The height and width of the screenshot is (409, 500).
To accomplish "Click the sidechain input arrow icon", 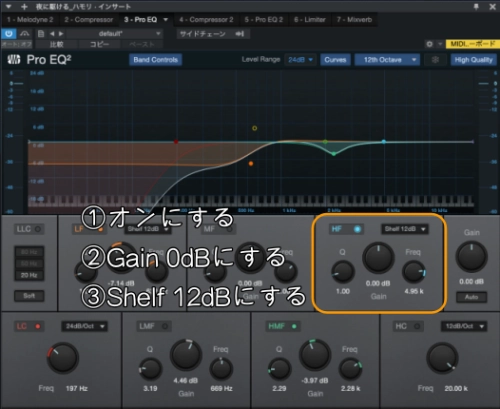I will pos(240,34).
